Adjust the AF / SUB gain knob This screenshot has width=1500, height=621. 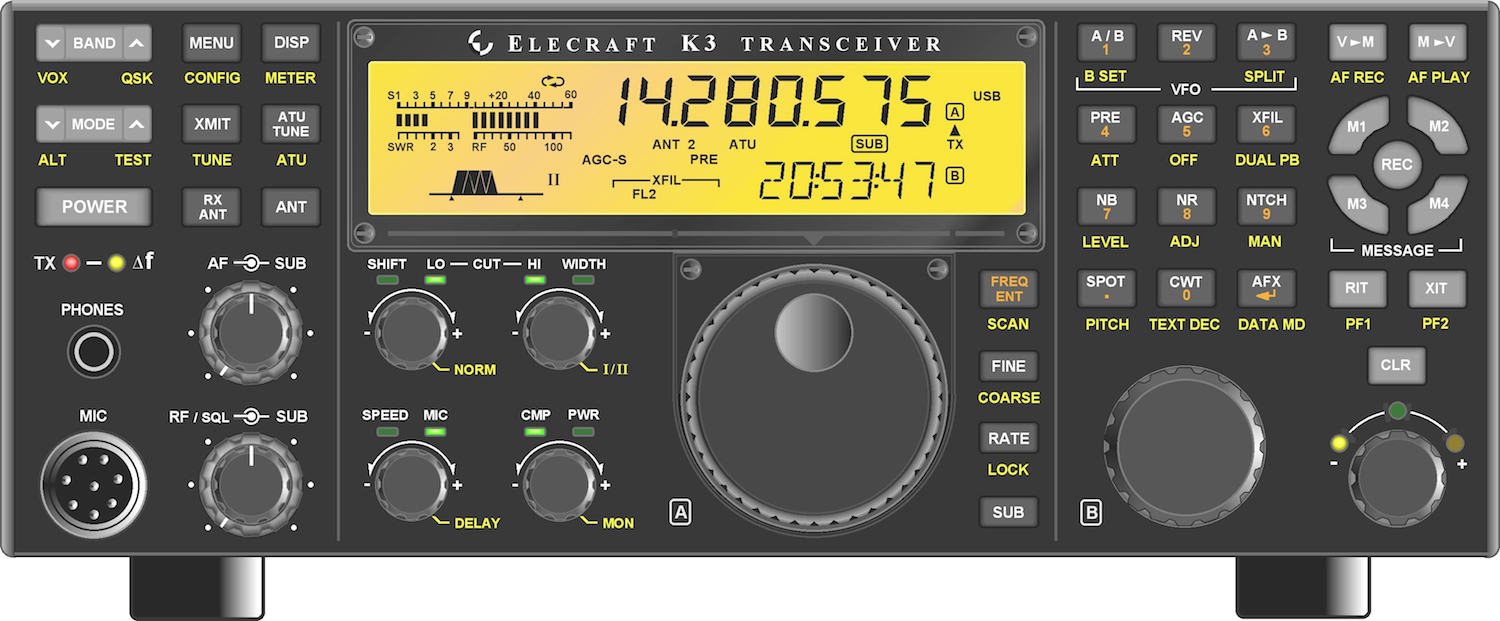coord(250,332)
